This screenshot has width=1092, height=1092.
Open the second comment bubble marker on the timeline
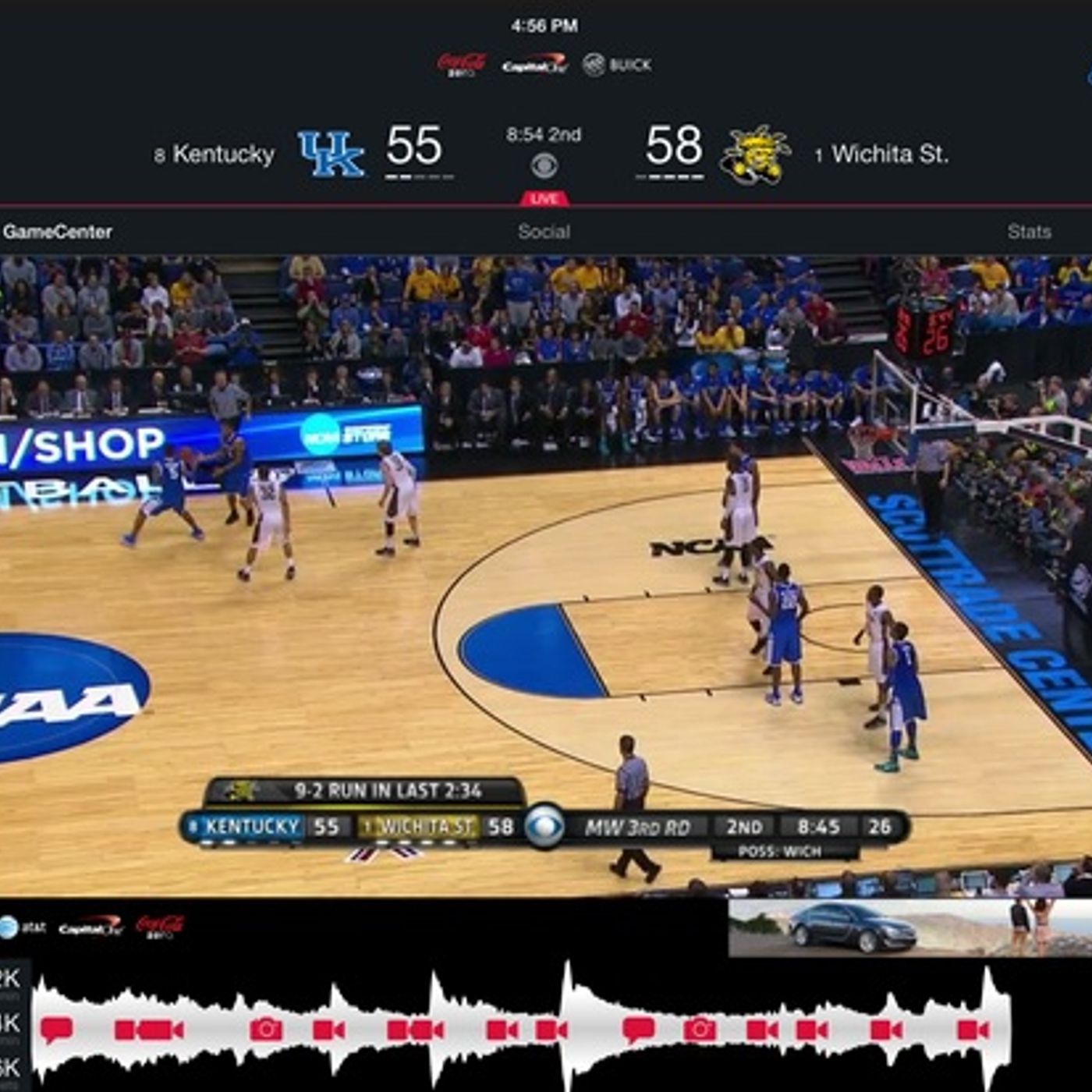point(638,1030)
